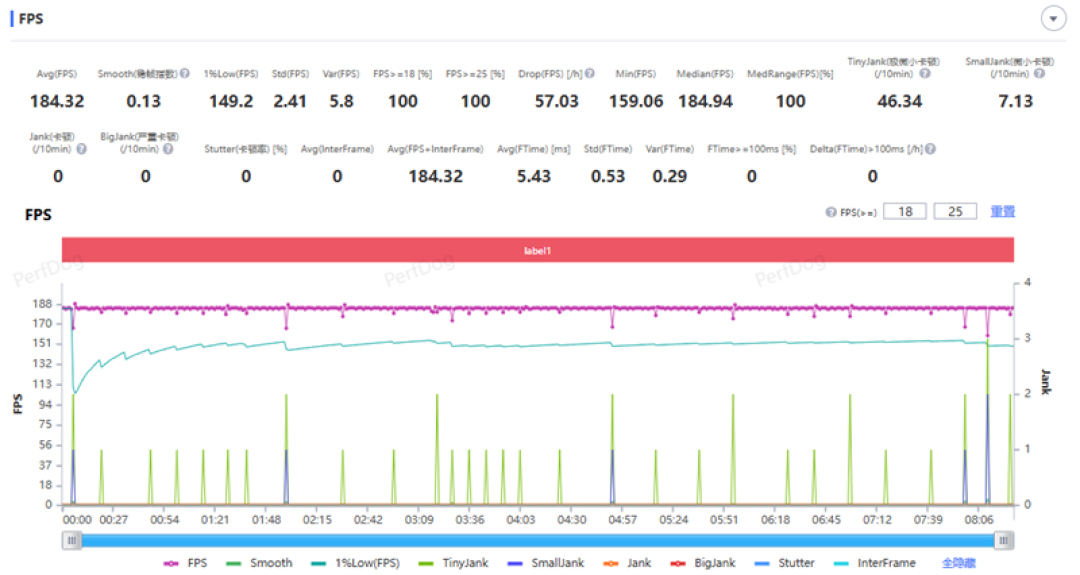
Task: Click the FTime>=100ms [%] metric label
Action: [x=751, y=149]
